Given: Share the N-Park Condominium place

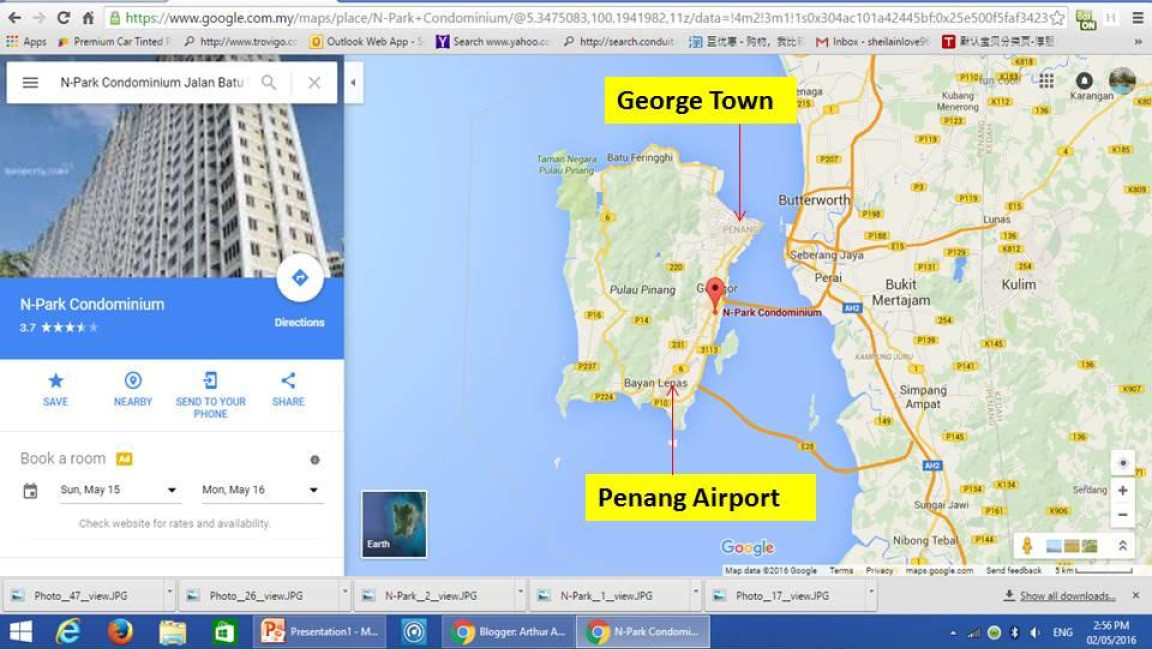Looking at the screenshot, I should point(288,389).
